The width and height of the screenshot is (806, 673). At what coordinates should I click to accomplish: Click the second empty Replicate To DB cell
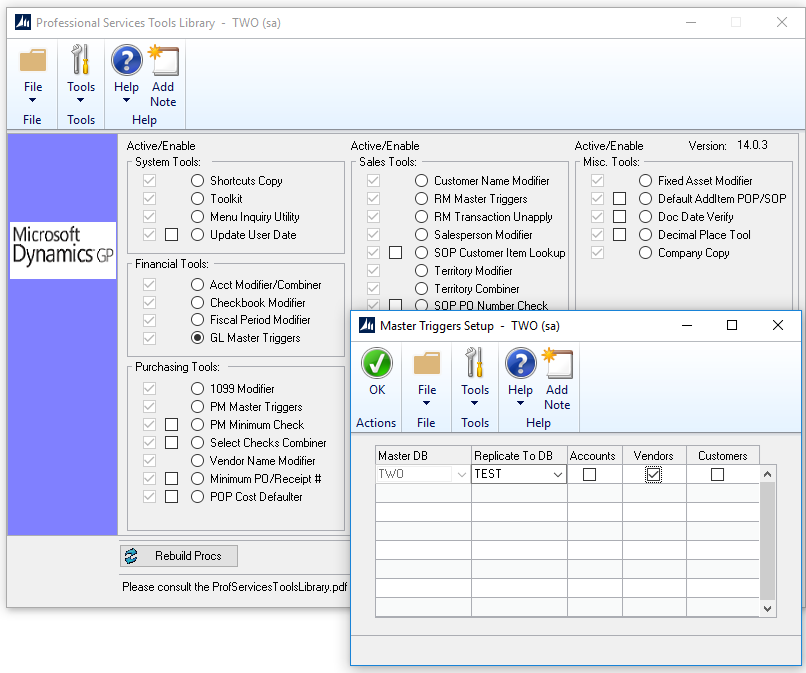[x=519, y=512]
